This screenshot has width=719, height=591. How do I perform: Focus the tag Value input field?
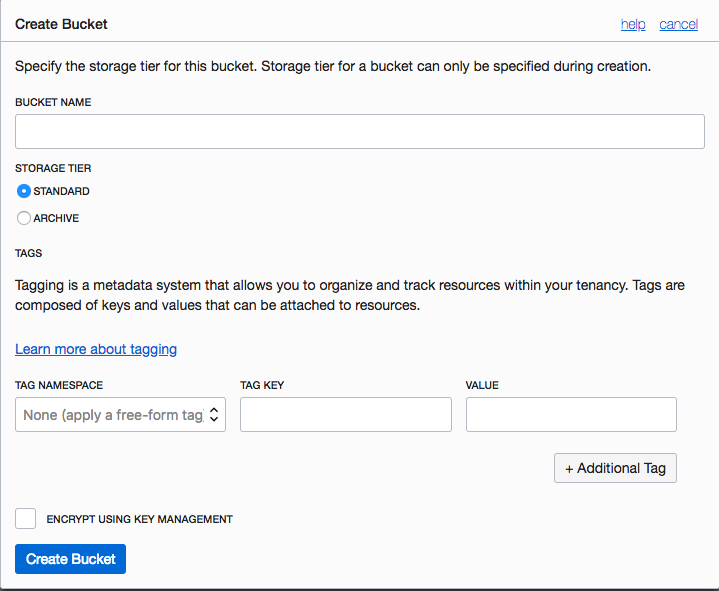coord(571,414)
